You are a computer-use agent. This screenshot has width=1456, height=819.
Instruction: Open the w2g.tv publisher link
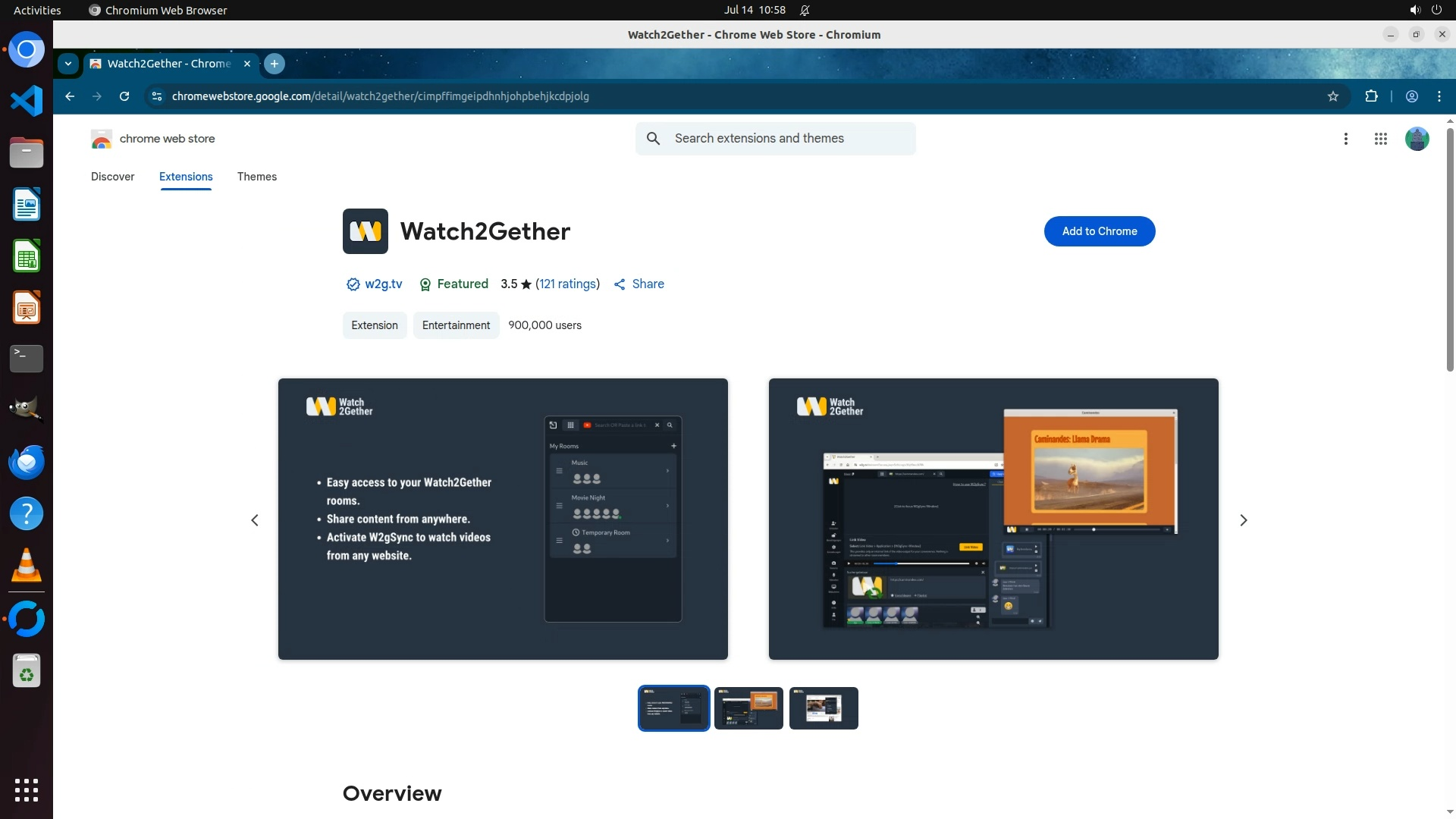[x=383, y=284]
